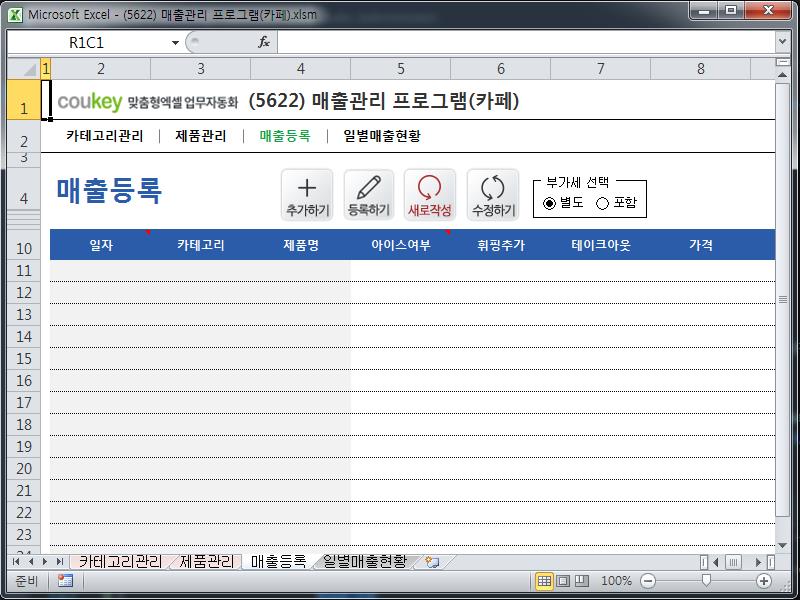The height and width of the screenshot is (600, 800).
Task: Select column header 5
Action: (401, 68)
